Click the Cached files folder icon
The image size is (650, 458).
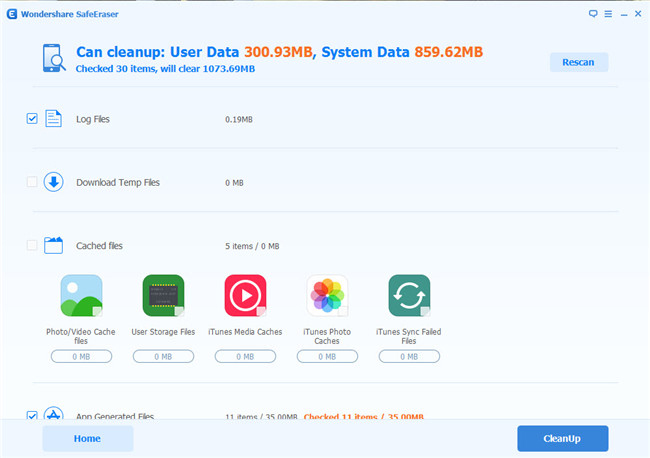(x=53, y=245)
